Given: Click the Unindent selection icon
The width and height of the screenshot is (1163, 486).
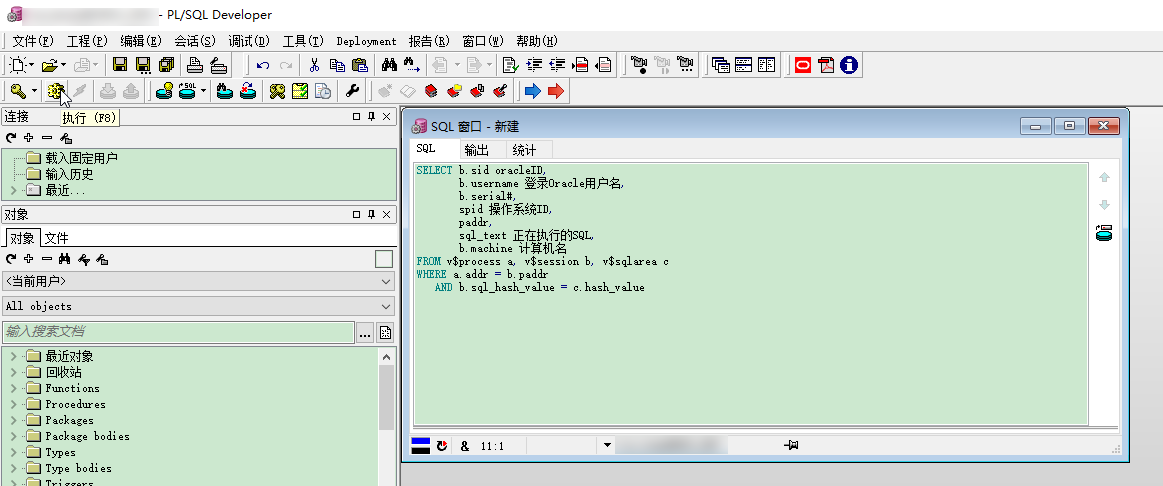Looking at the screenshot, I should pyautogui.click(x=557, y=65).
